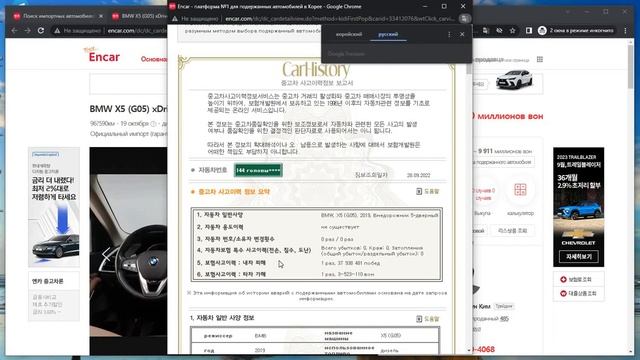Go forward in the background Chrome window
This screenshot has width=640, height=360.
pos(27,31)
